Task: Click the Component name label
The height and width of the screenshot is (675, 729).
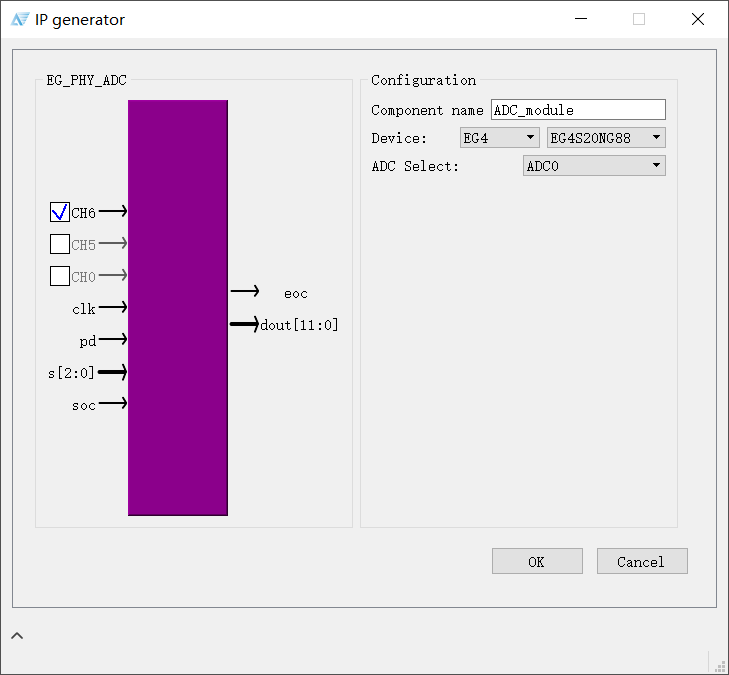Action: [427, 110]
